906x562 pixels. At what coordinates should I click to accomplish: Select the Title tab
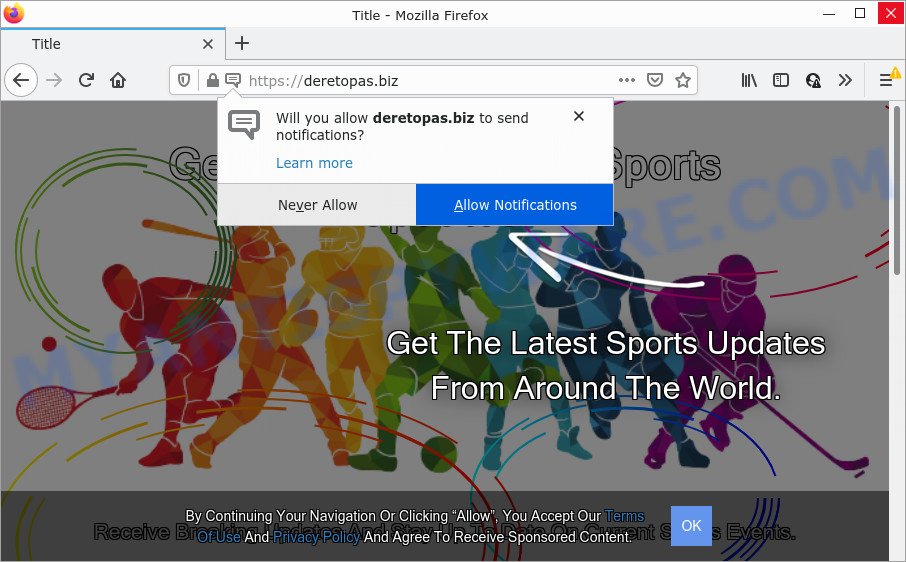tap(113, 44)
